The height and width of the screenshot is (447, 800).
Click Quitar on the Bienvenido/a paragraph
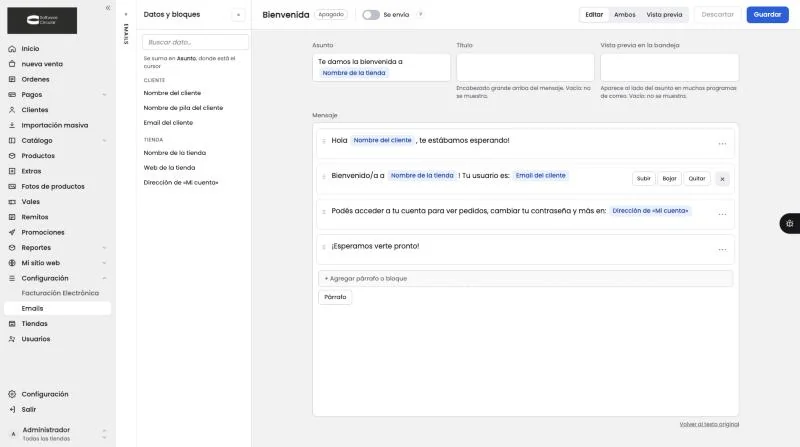click(x=697, y=179)
